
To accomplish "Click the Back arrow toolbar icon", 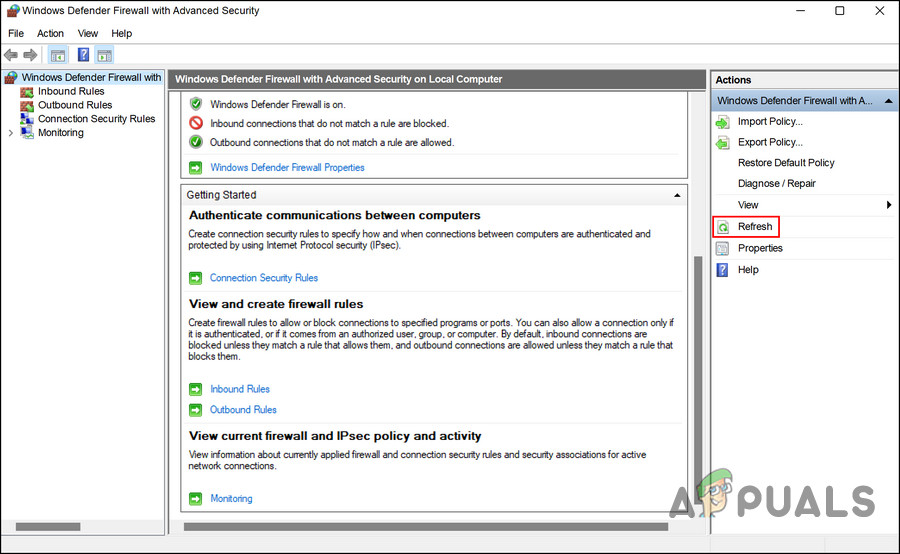I will [10, 55].
